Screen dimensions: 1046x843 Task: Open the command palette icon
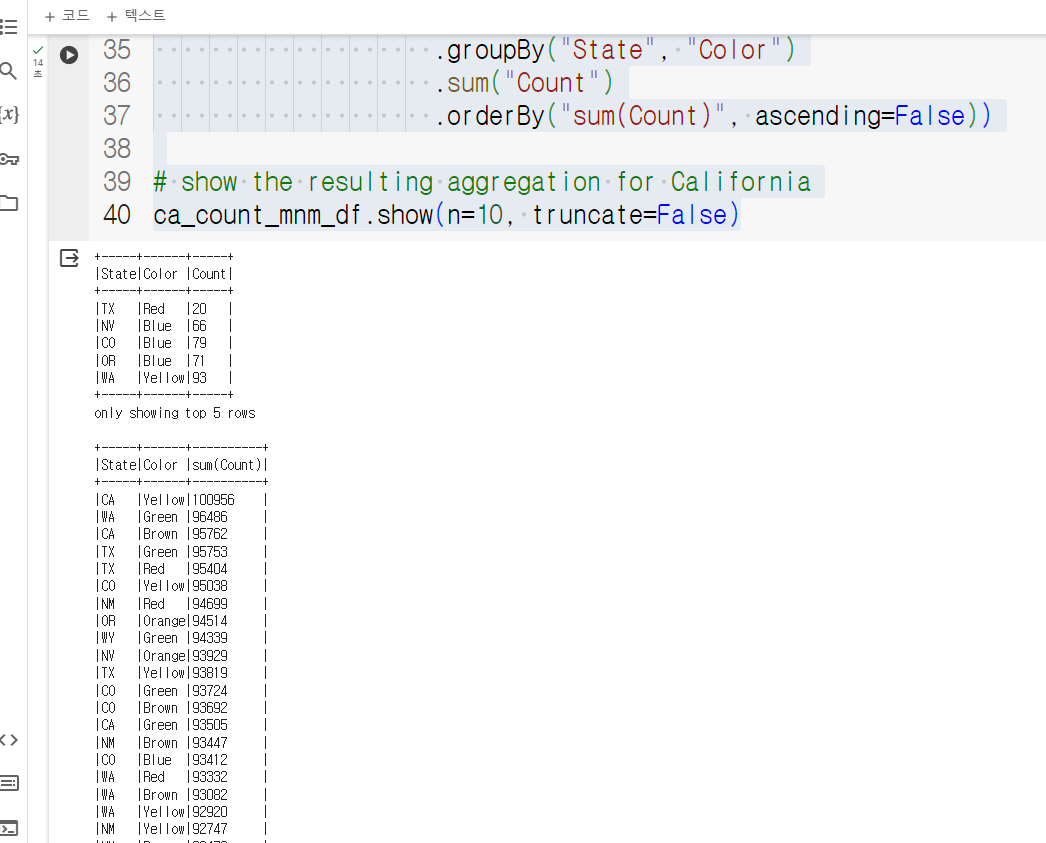pyautogui.click(x=9, y=783)
